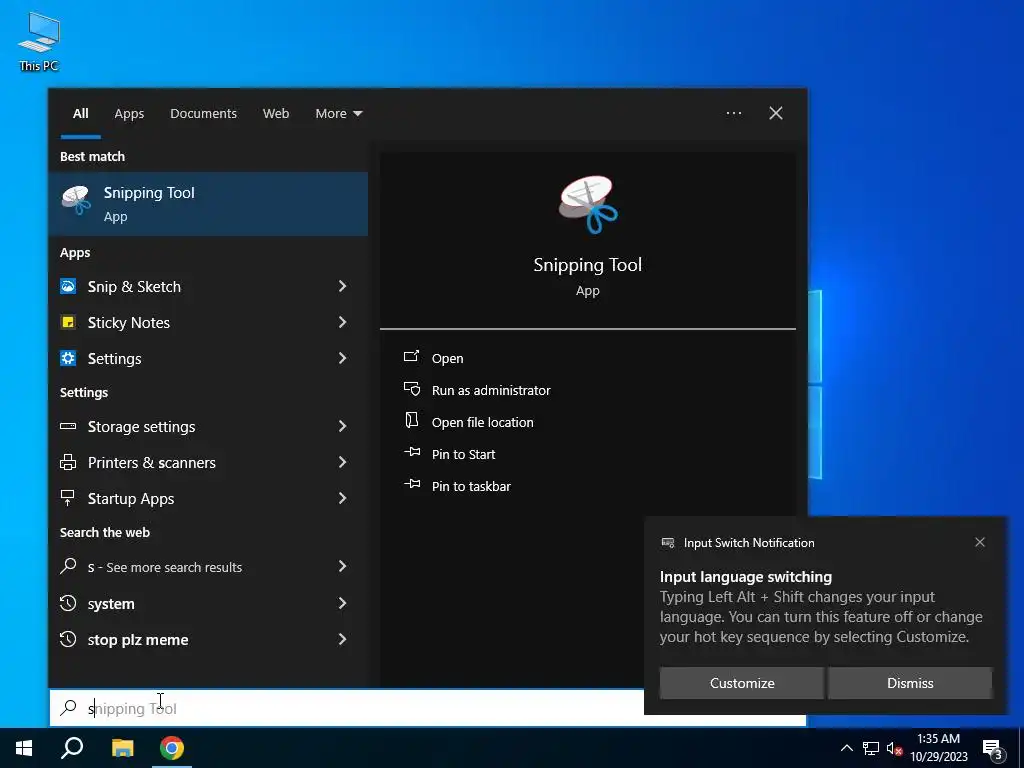This screenshot has height=768, width=1024.
Task: Open the More filter dropdown
Action: coord(338,114)
